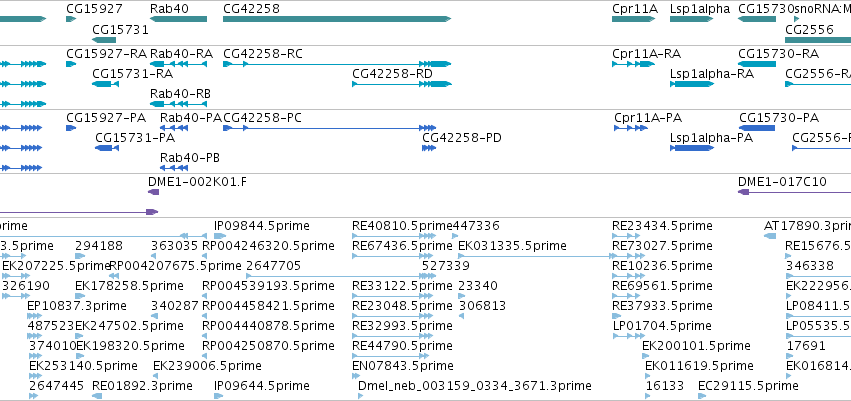
Task: Select EST RP004246320.5prime label
Action: (x=268, y=246)
